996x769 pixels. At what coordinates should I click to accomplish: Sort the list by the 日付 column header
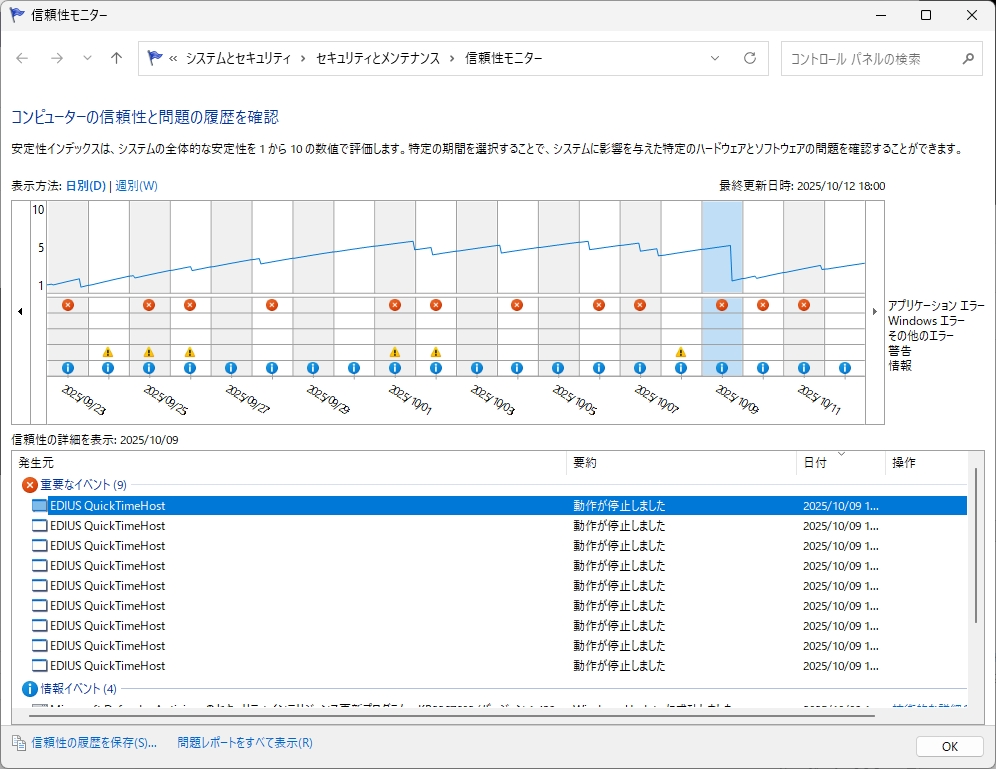tap(814, 463)
